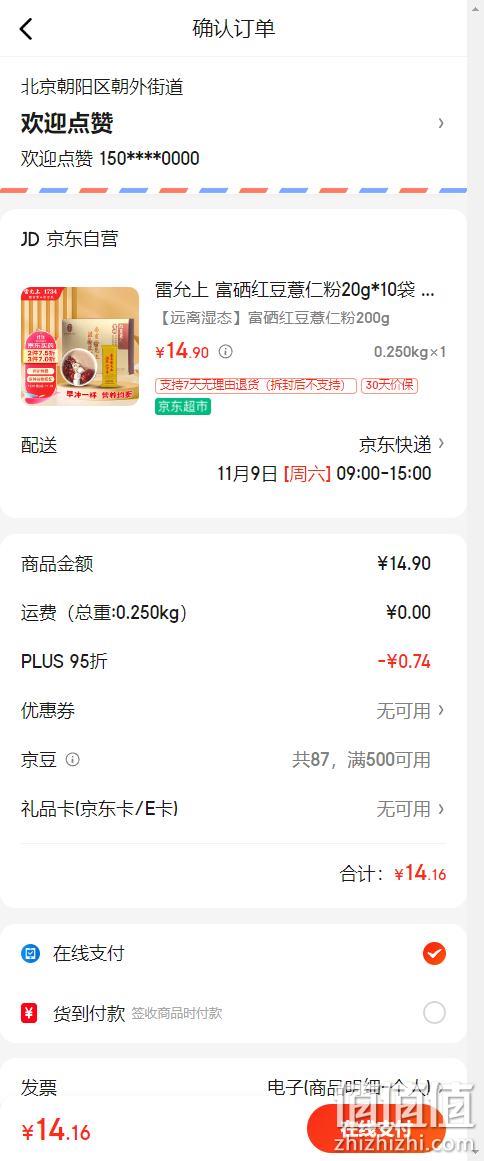The height and width of the screenshot is (1161, 484).
Task: Tap the 30天价保 tag
Action: 389,386
